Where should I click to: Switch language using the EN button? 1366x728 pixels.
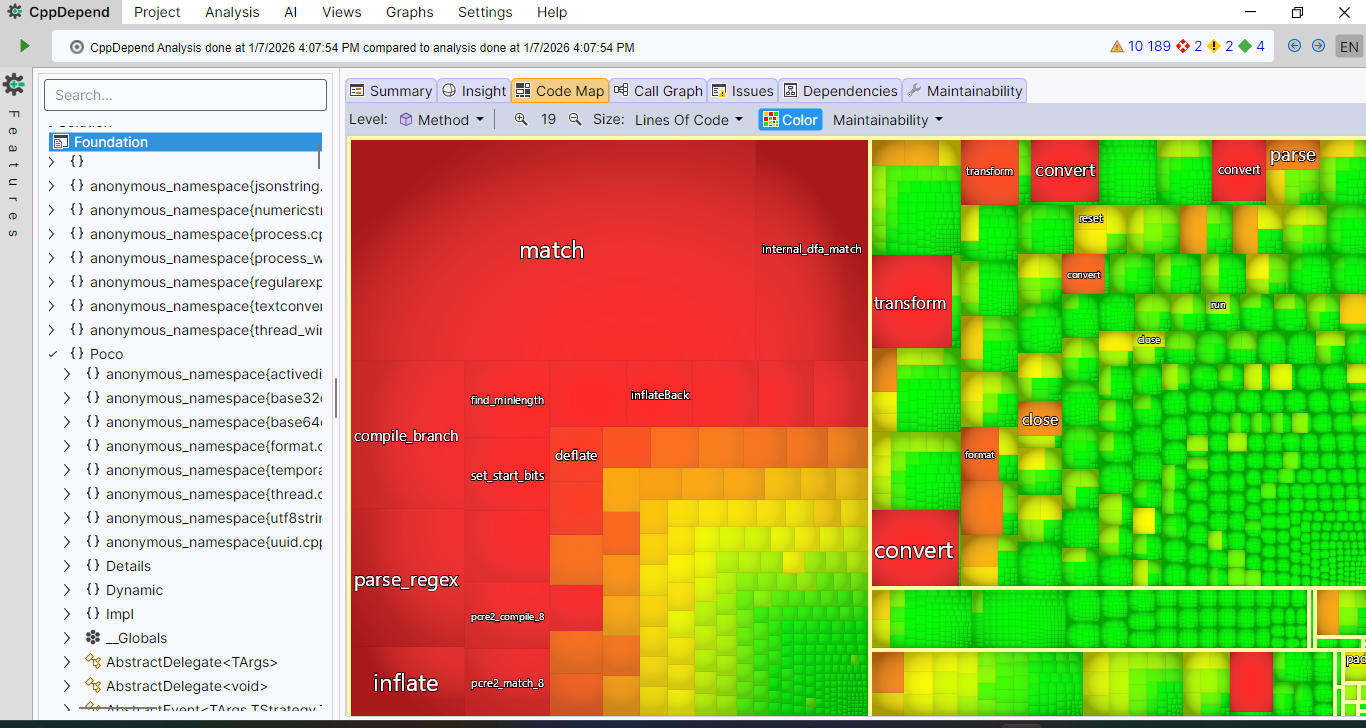click(x=1349, y=47)
